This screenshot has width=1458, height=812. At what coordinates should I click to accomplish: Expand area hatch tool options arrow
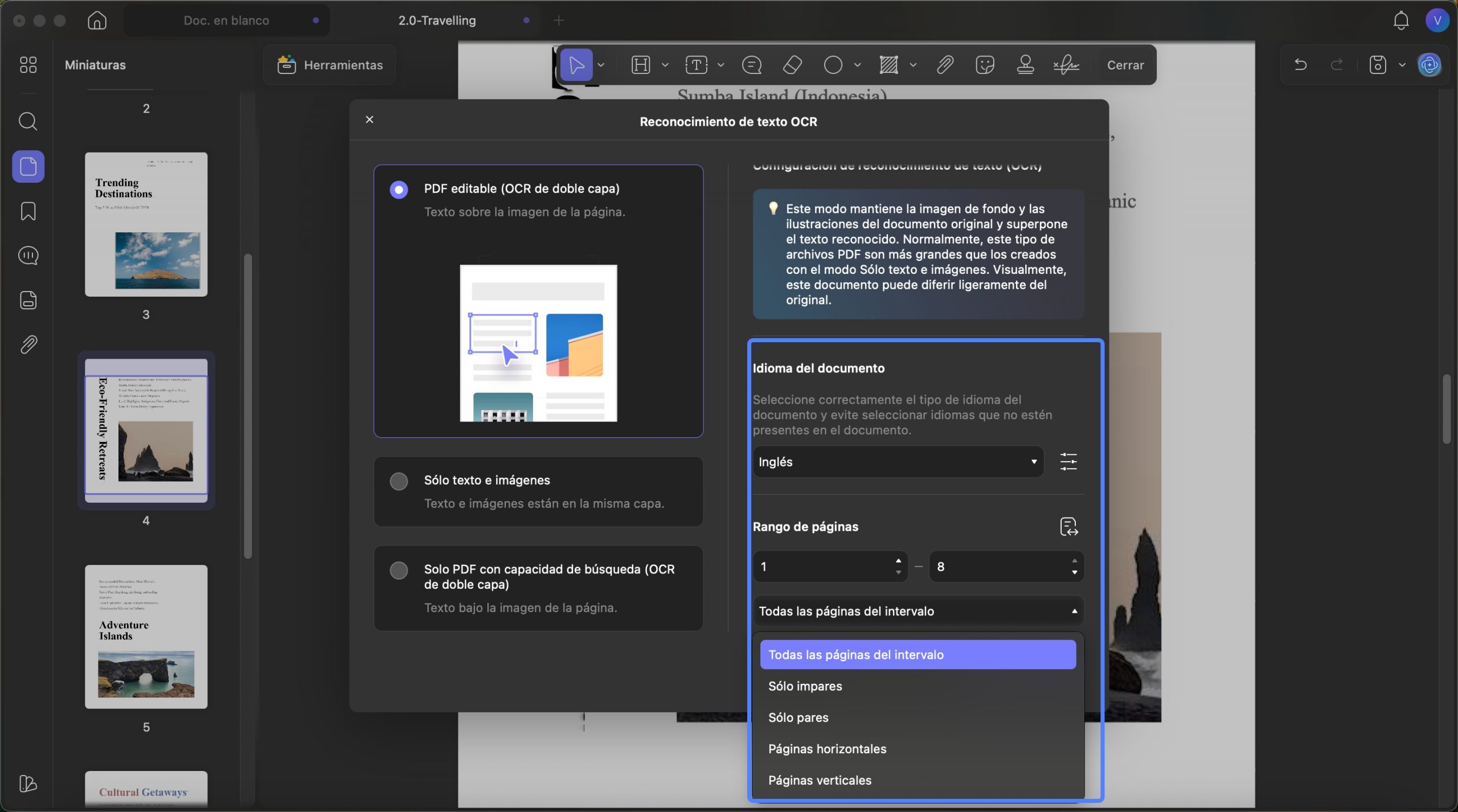pyautogui.click(x=913, y=65)
